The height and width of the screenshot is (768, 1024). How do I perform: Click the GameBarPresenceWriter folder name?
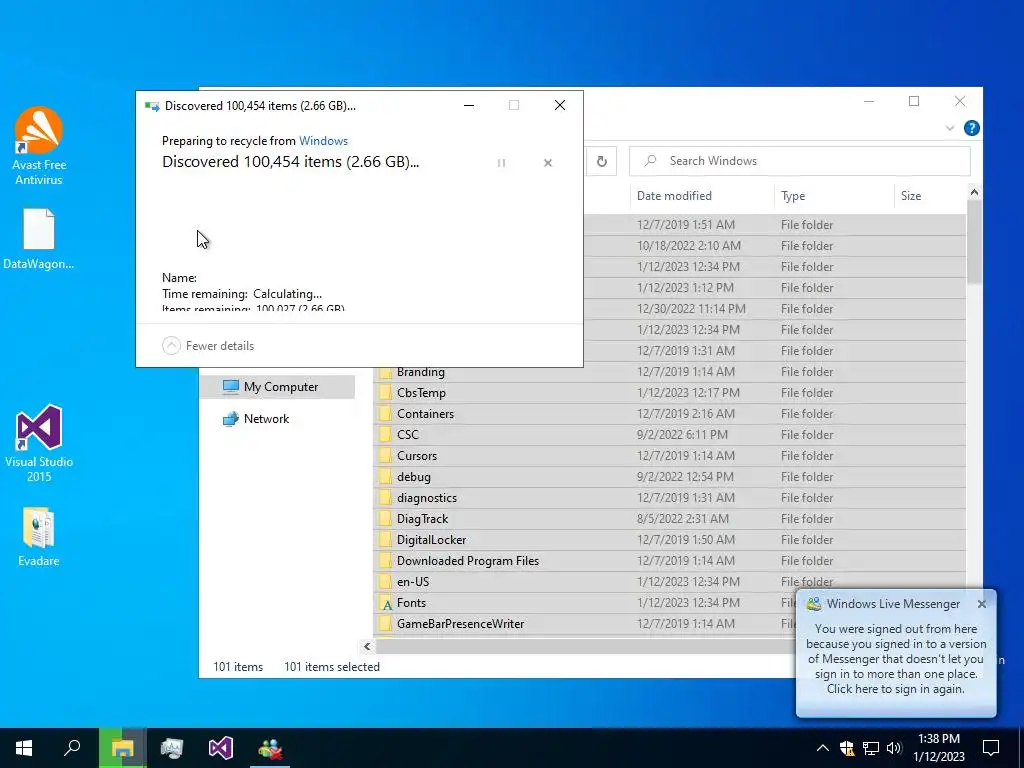coord(460,624)
